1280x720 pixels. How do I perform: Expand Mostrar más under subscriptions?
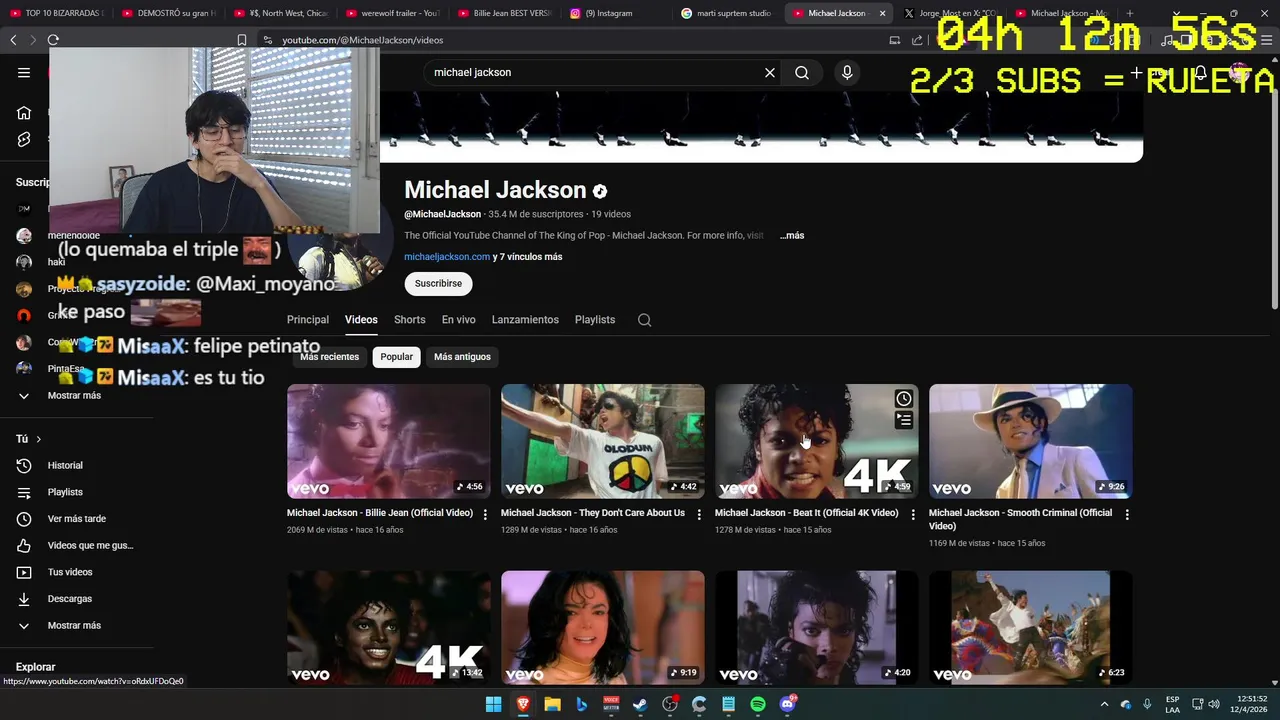(x=74, y=395)
